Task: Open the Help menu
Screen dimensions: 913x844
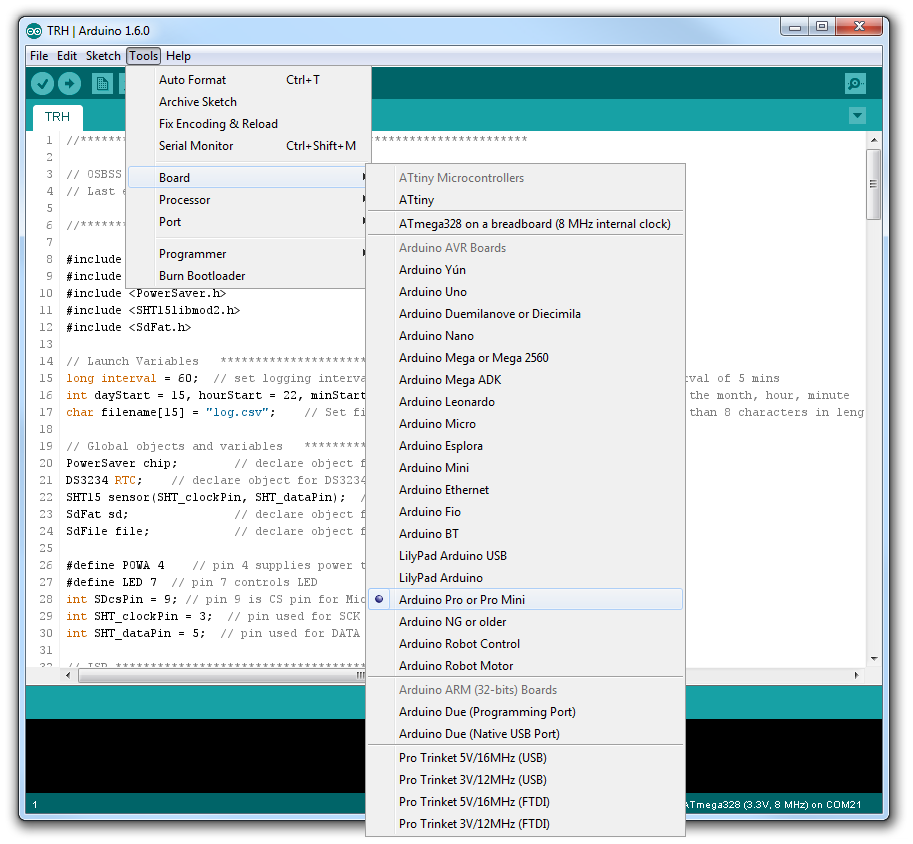Action: [178, 56]
